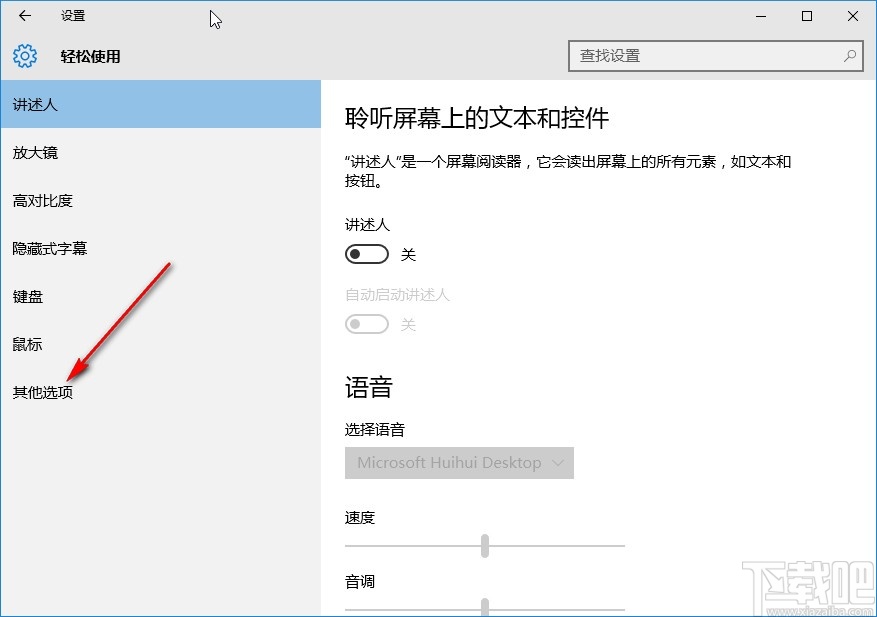Click the back arrow to return
This screenshot has width=877, height=617.
(24, 16)
